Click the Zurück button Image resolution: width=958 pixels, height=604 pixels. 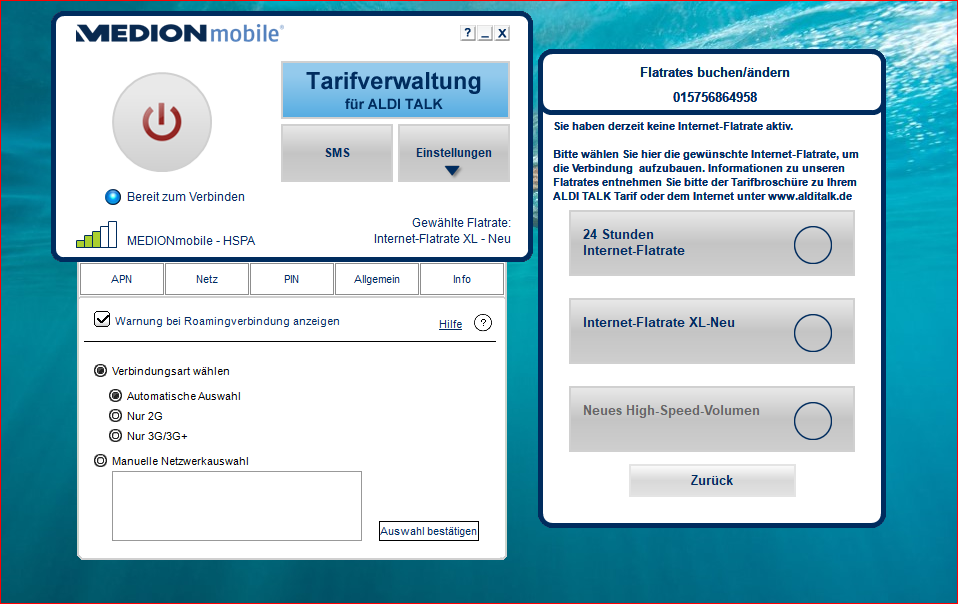point(712,480)
